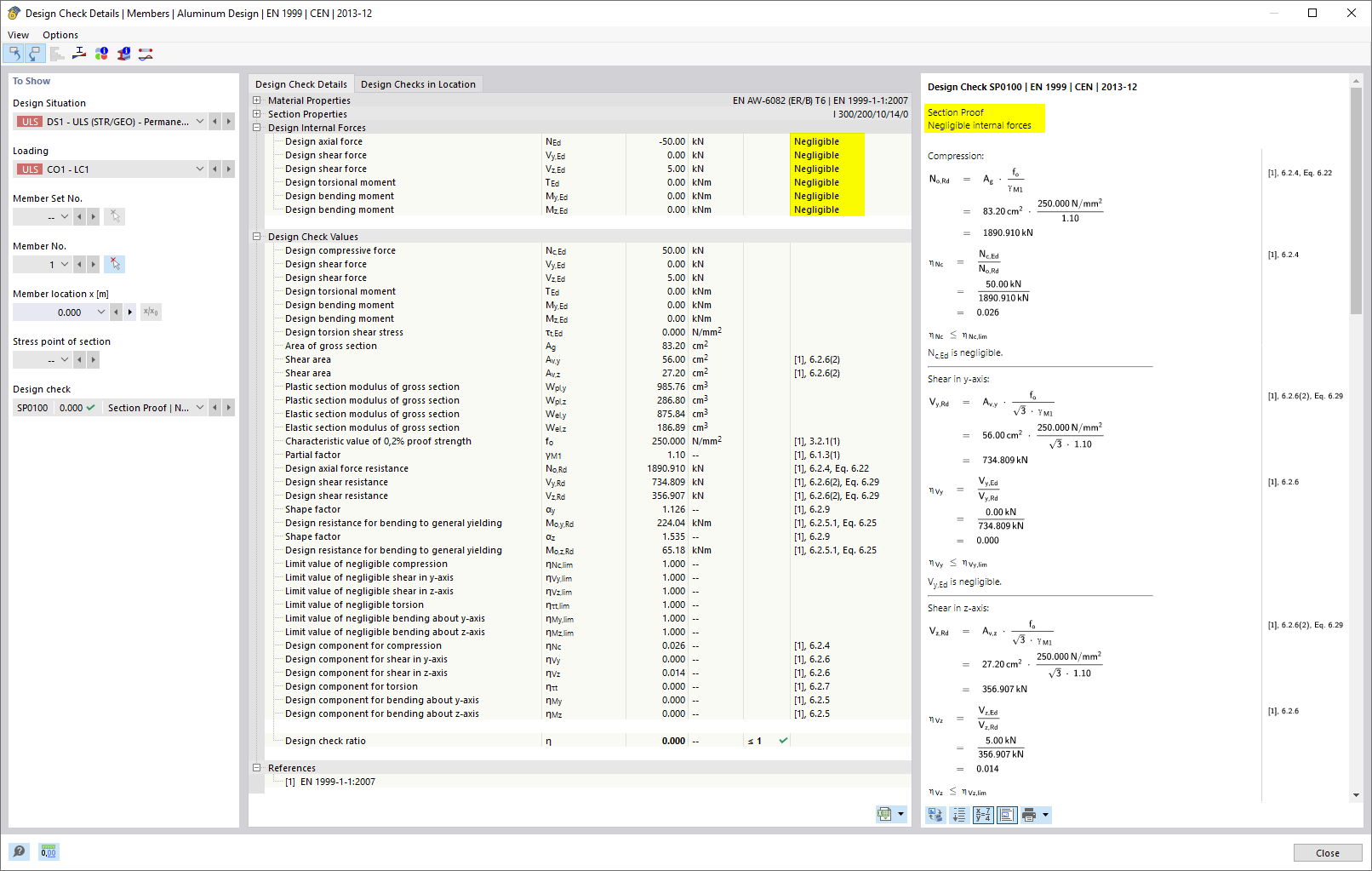The width and height of the screenshot is (1372, 871).
Task: Click the member deformation toolbar icon
Action: pyautogui.click(x=145, y=53)
